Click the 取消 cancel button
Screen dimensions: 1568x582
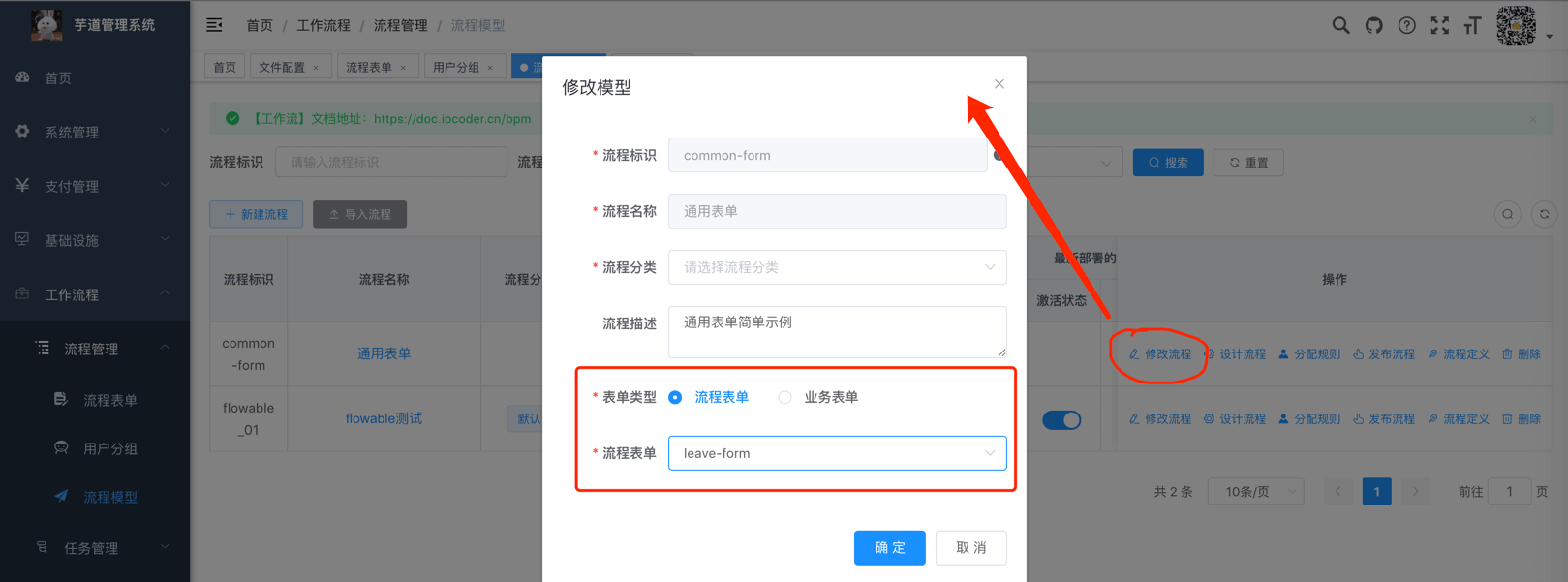(970, 548)
